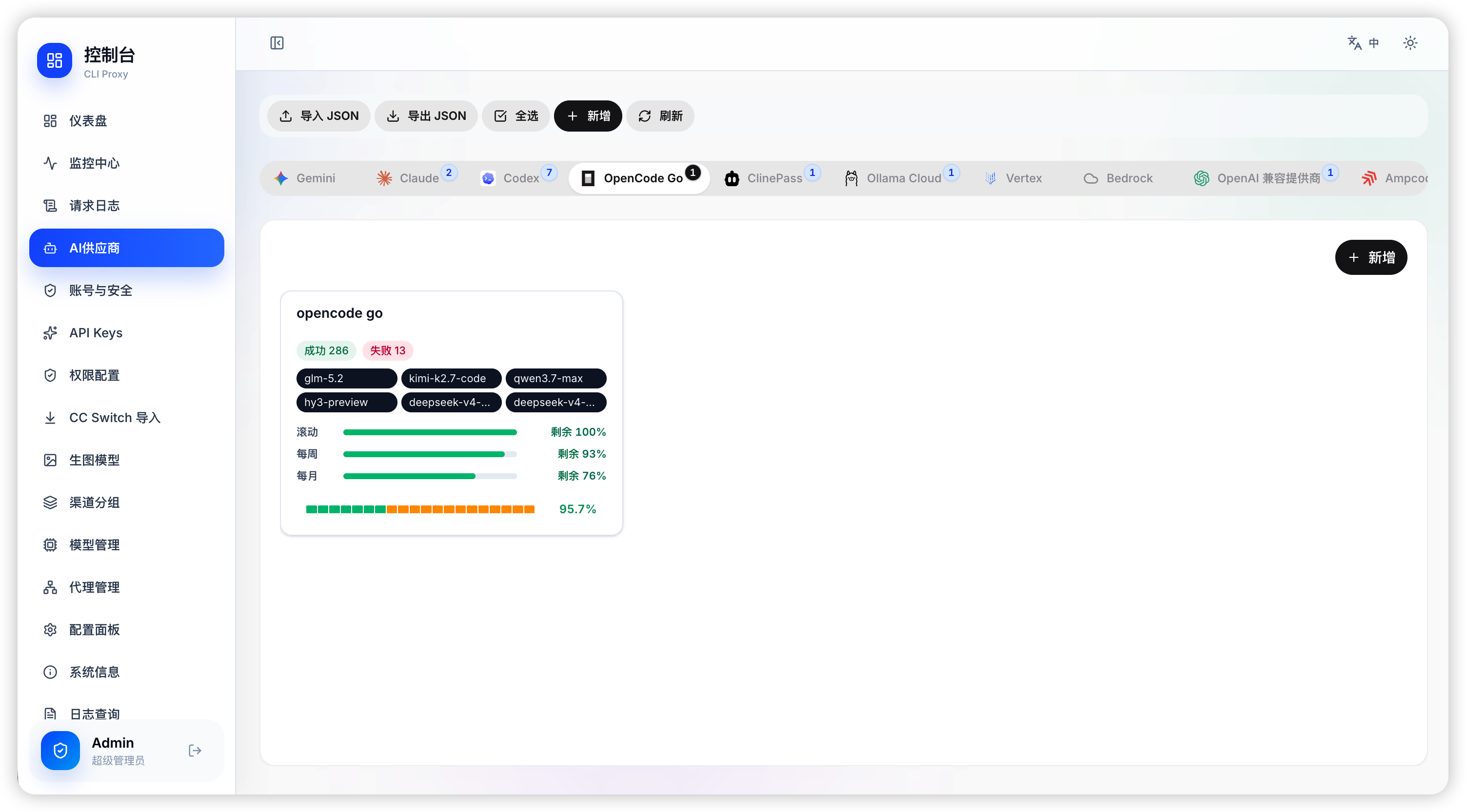Open 账号与安全 in the sidebar

coord(126,290)
